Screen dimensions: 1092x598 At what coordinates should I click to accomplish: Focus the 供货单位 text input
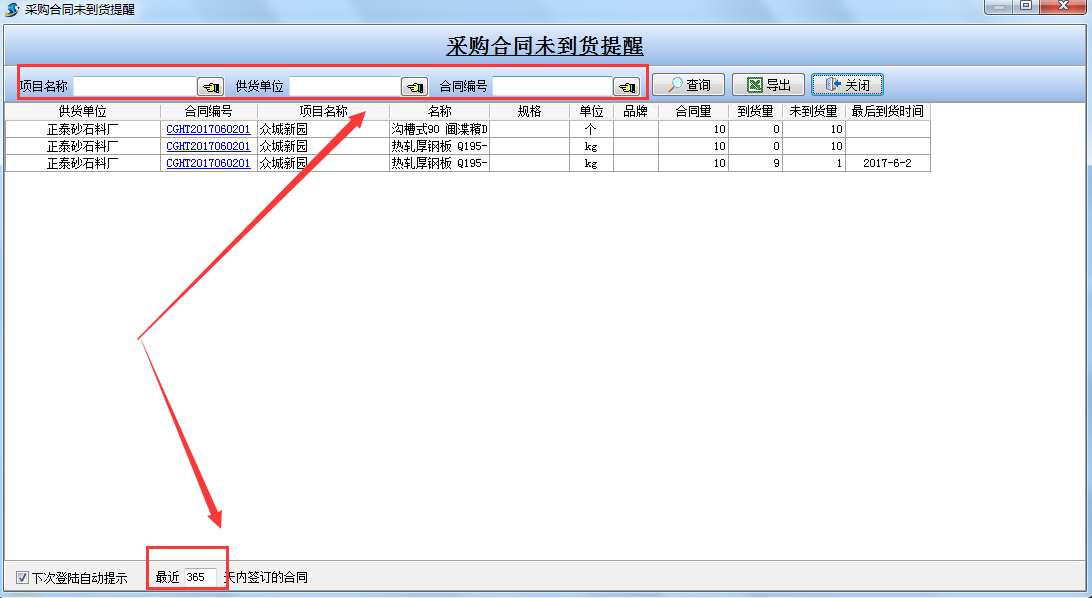point(344,87)
